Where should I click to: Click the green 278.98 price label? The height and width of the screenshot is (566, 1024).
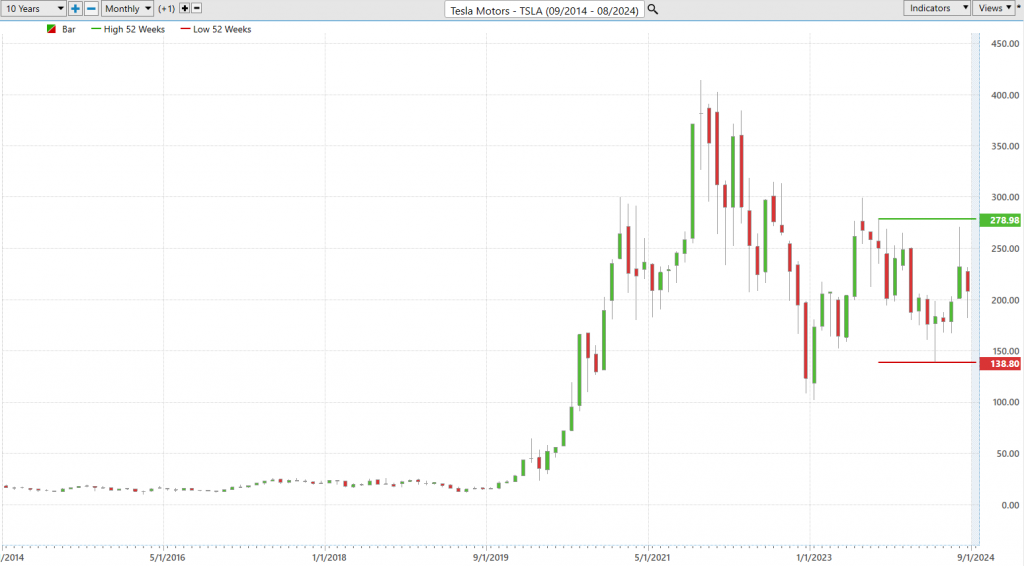(x=1000, y=221)
